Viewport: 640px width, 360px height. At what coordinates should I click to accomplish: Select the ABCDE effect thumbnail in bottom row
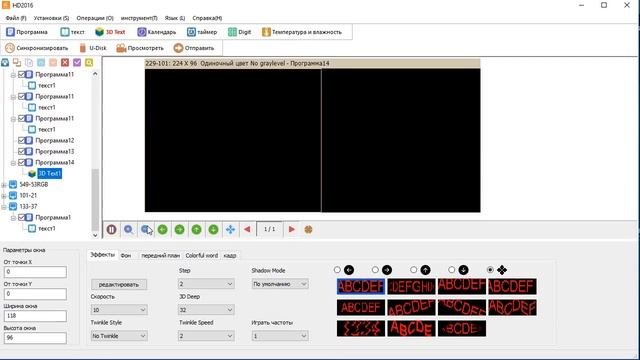coord(411,329)
